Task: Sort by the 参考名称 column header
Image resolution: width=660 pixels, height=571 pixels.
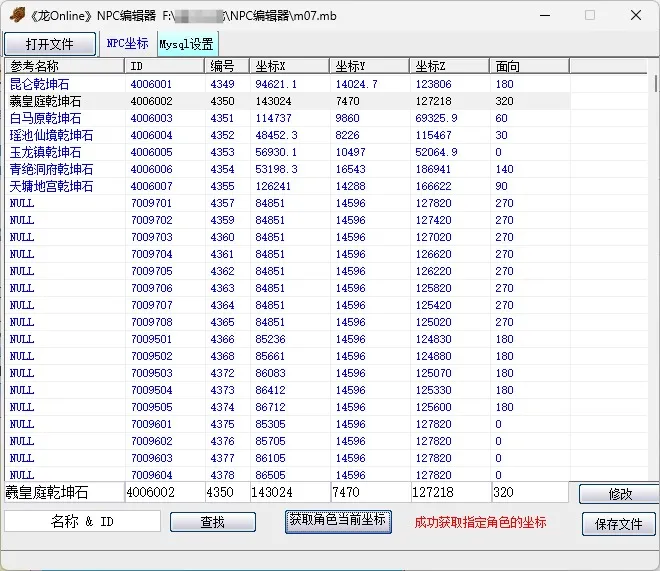Action: point(64,66)
